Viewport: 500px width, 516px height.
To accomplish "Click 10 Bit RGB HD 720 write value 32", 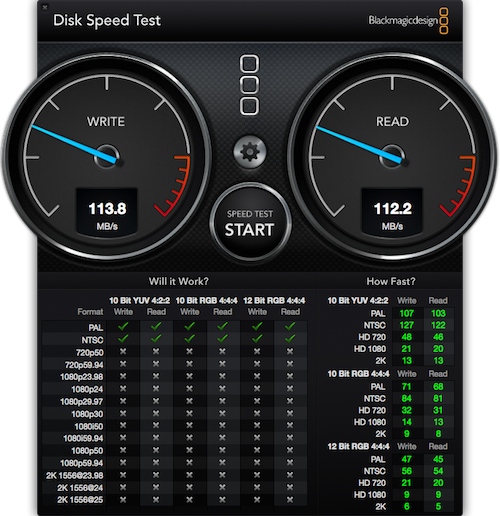I will [406, 410].
